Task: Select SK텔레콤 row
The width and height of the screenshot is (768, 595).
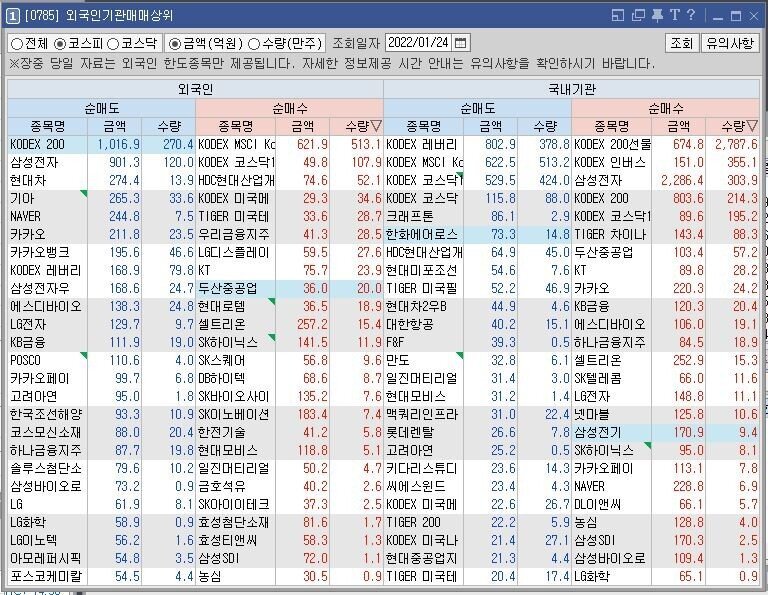Action: (666, 379)
